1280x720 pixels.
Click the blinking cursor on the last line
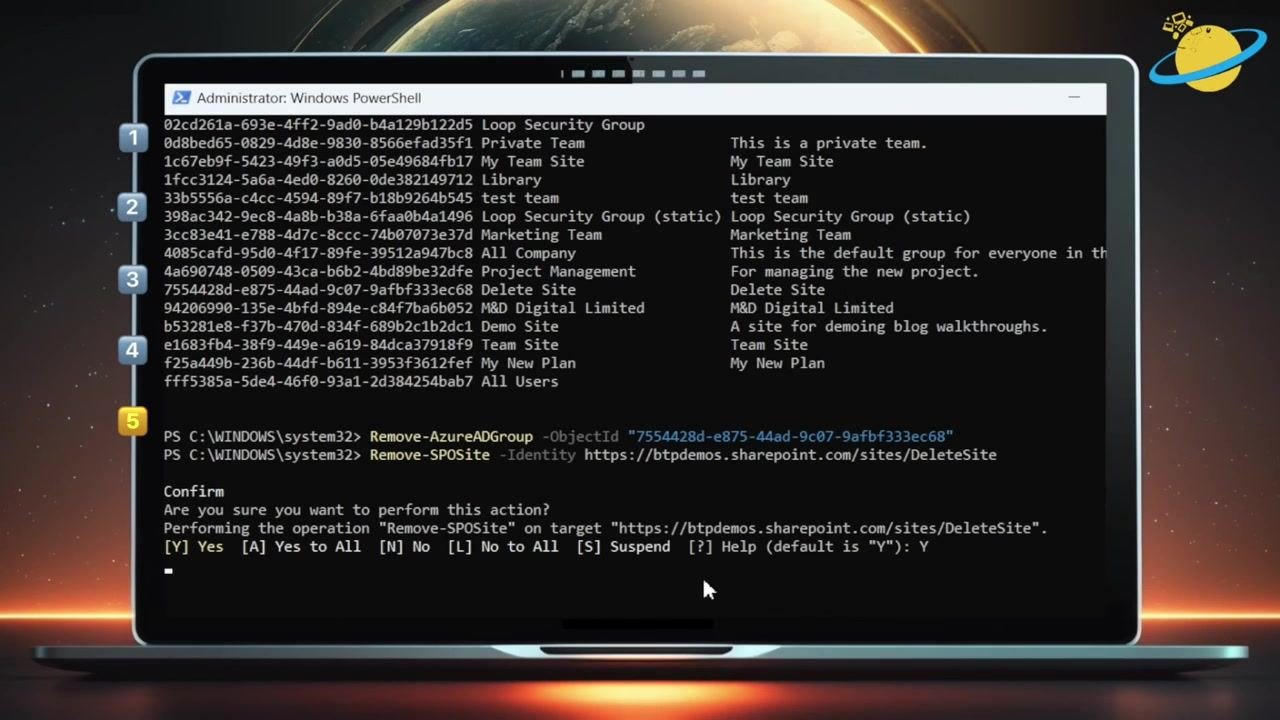click(169, 571)
